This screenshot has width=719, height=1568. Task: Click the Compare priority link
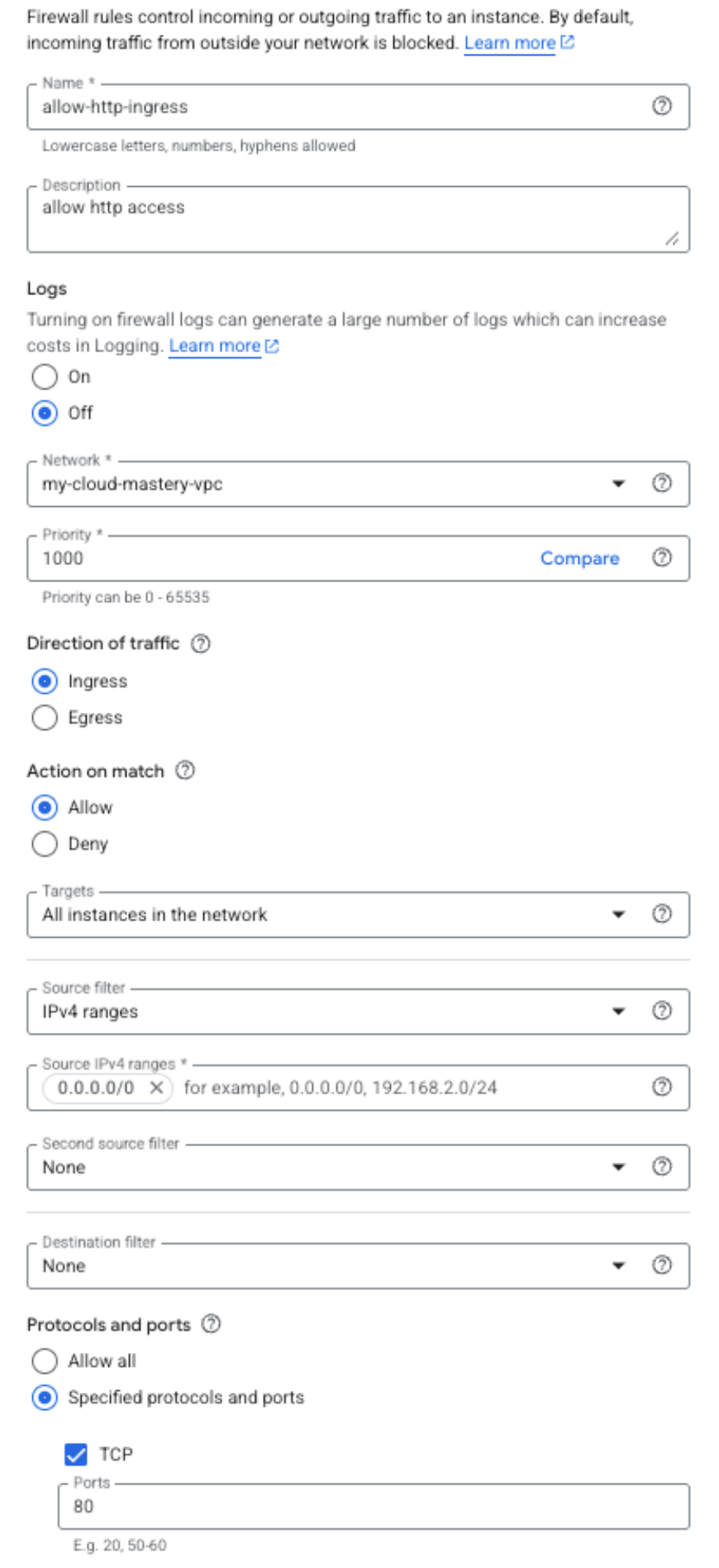[x=579, y=558]
